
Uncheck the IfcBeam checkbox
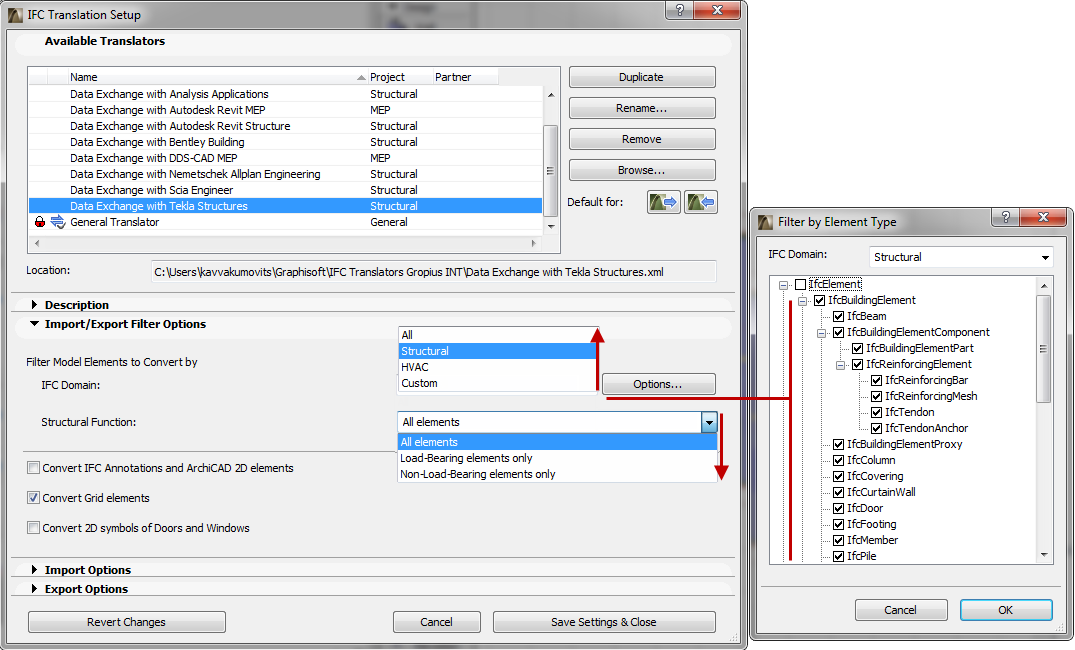click(838, 316)
